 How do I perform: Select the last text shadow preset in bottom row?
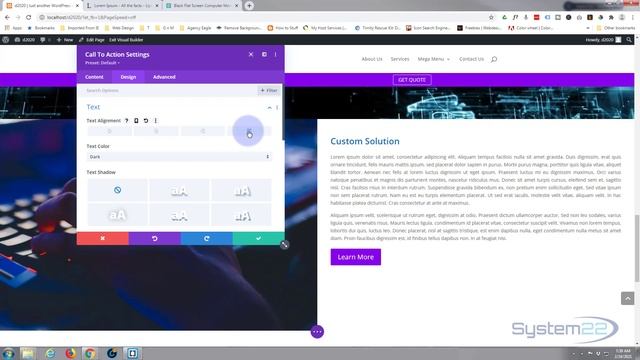[241, 214]
